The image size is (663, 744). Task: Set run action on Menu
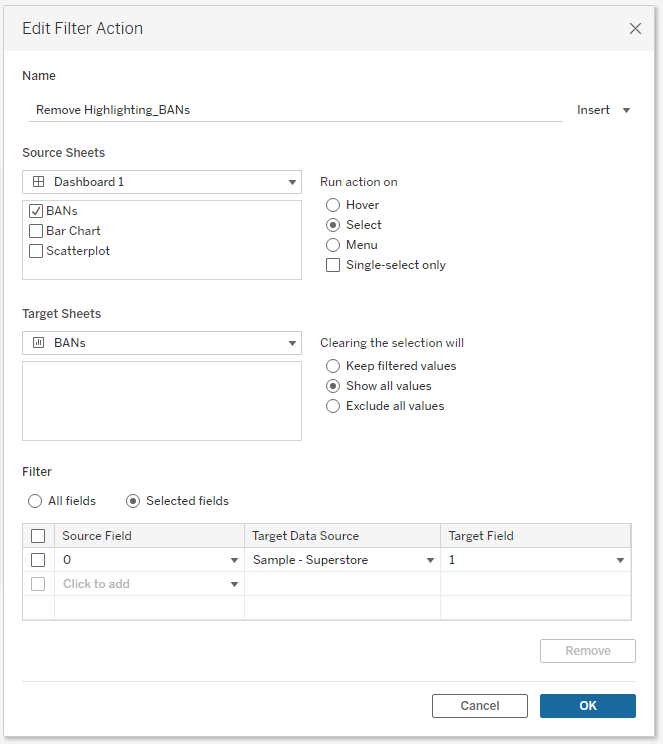coord(333,245)
